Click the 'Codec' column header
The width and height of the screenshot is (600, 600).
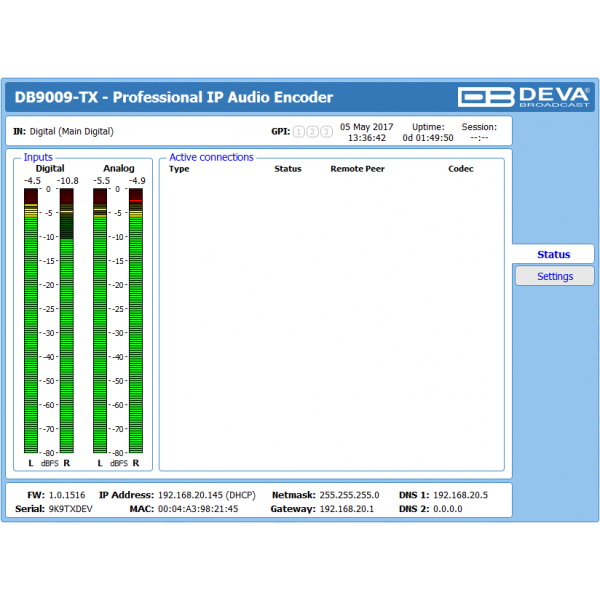tap(461, 169)
